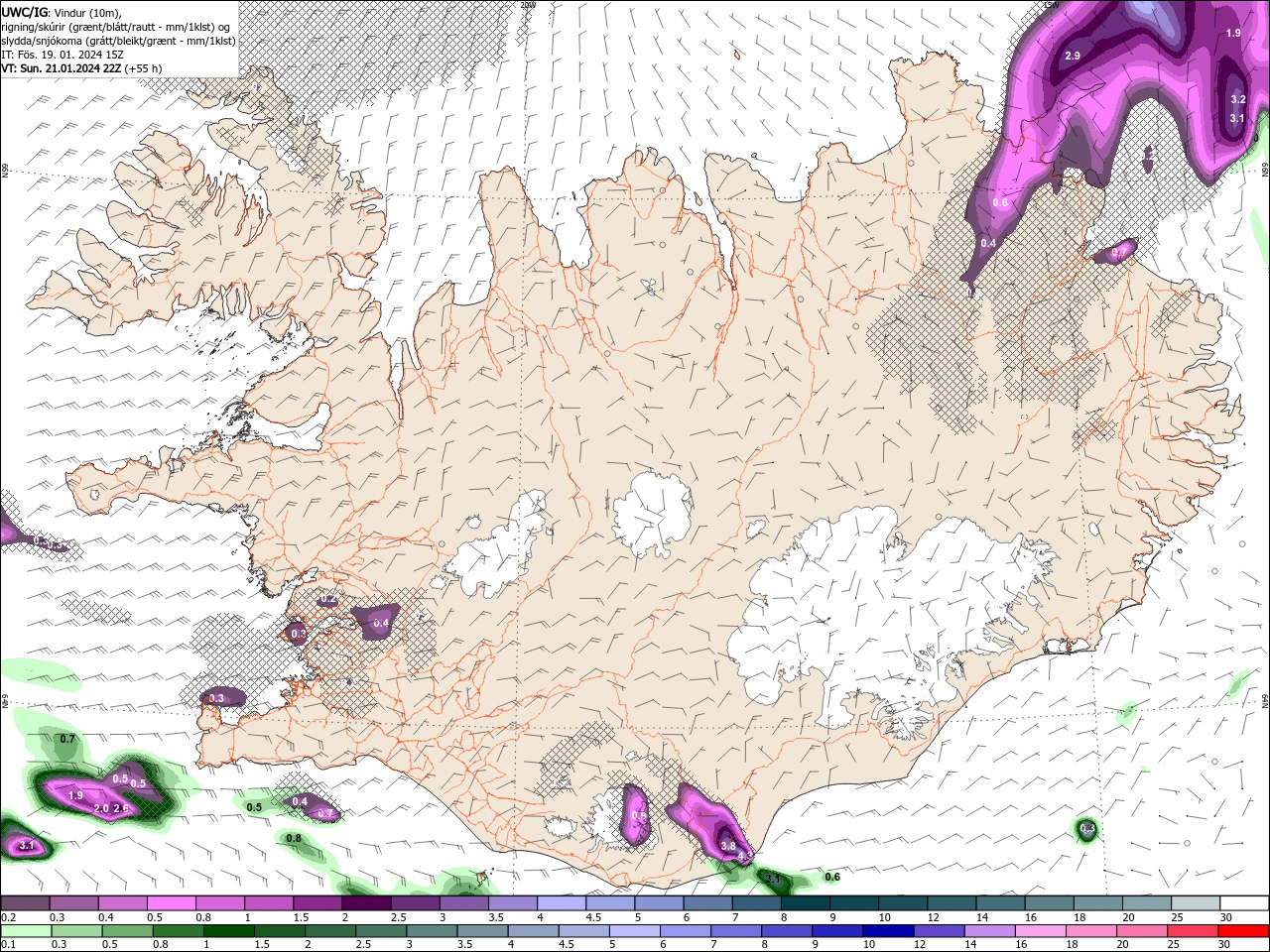Pick the snow scale swatch labelled 2
This screenshot has height=952, width=1270.
pyautogui.click(x=367, y=902)
